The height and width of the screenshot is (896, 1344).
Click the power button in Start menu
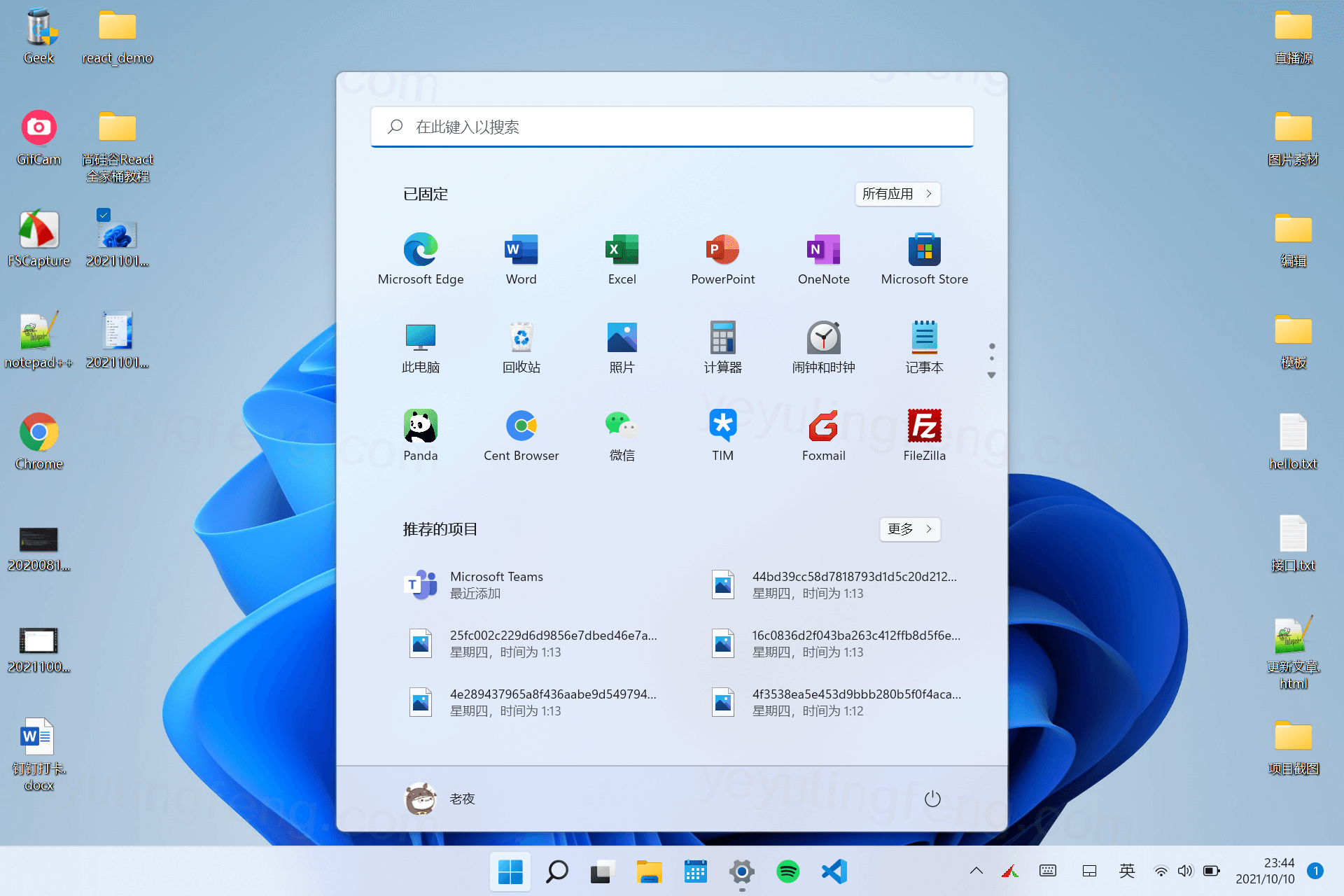coord(932,799)
